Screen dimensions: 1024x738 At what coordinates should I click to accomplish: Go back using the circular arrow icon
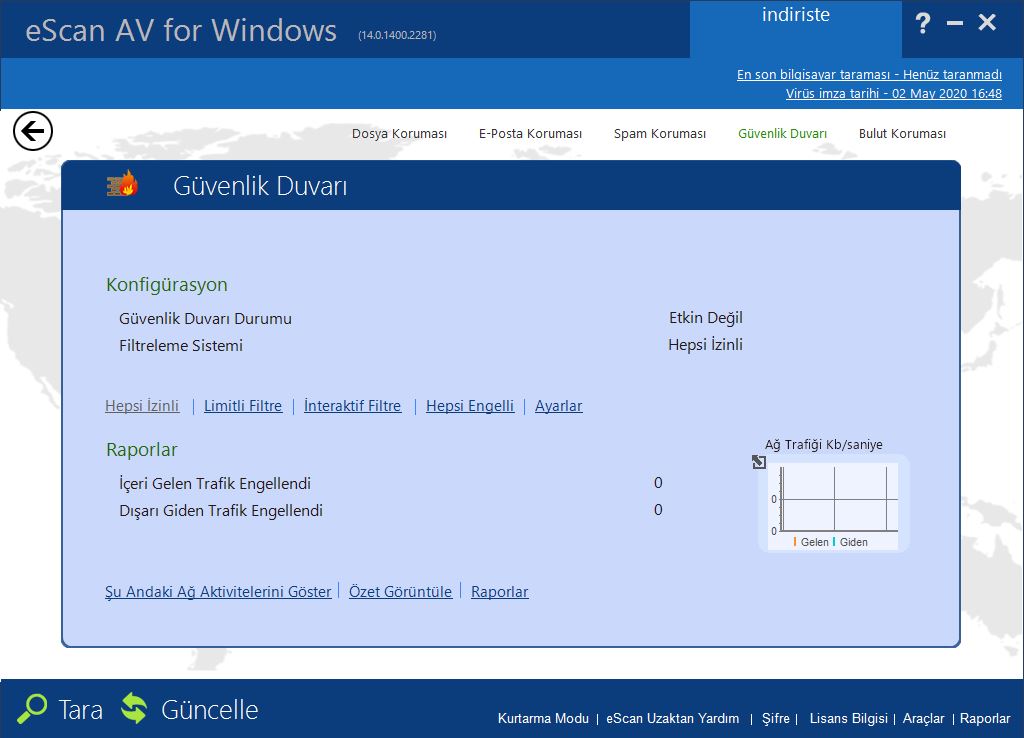pyautogui.click(x=33, y=131)
